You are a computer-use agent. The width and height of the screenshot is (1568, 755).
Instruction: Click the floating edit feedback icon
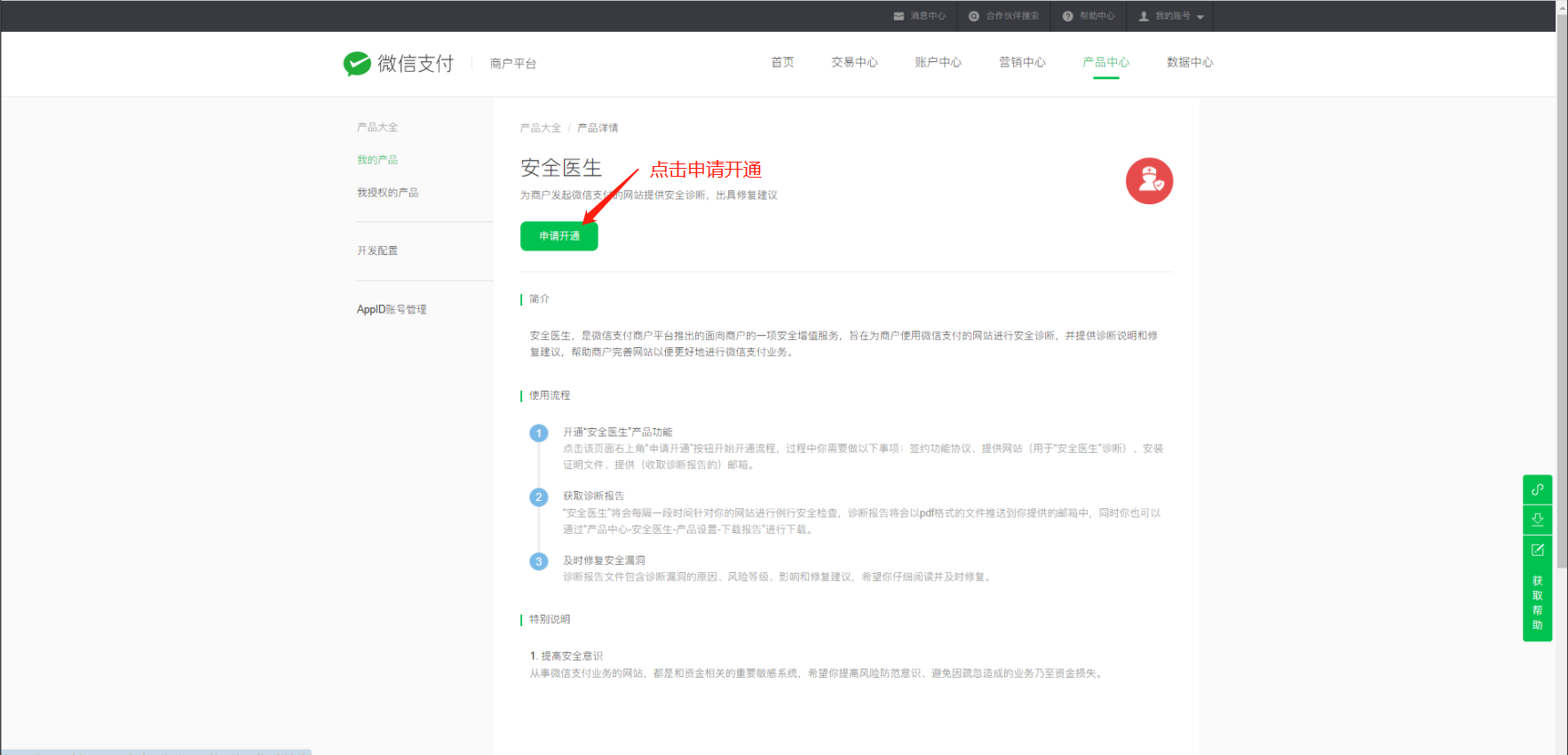(x=1537, y=550)
